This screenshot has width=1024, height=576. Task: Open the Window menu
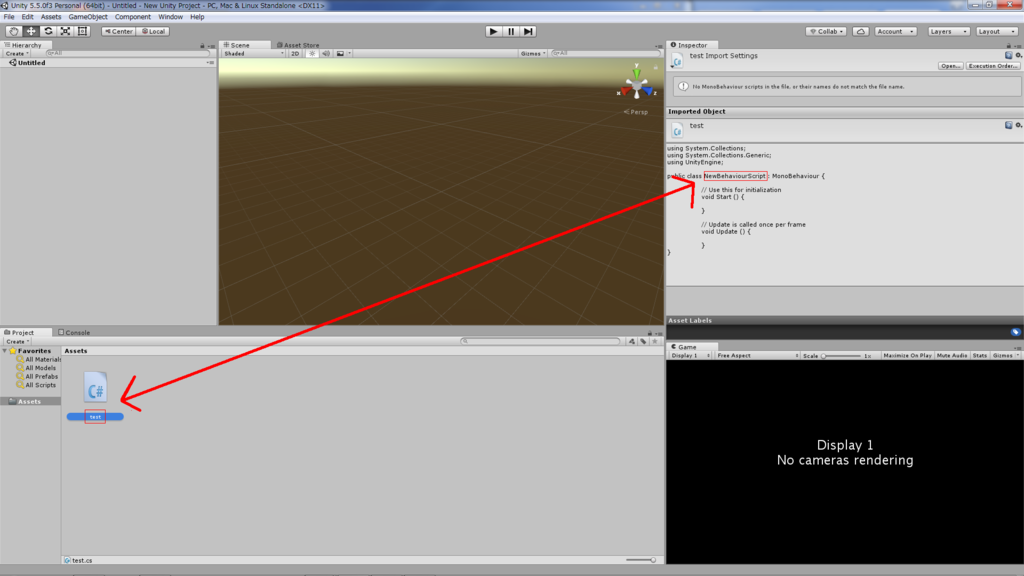point(170,17)
